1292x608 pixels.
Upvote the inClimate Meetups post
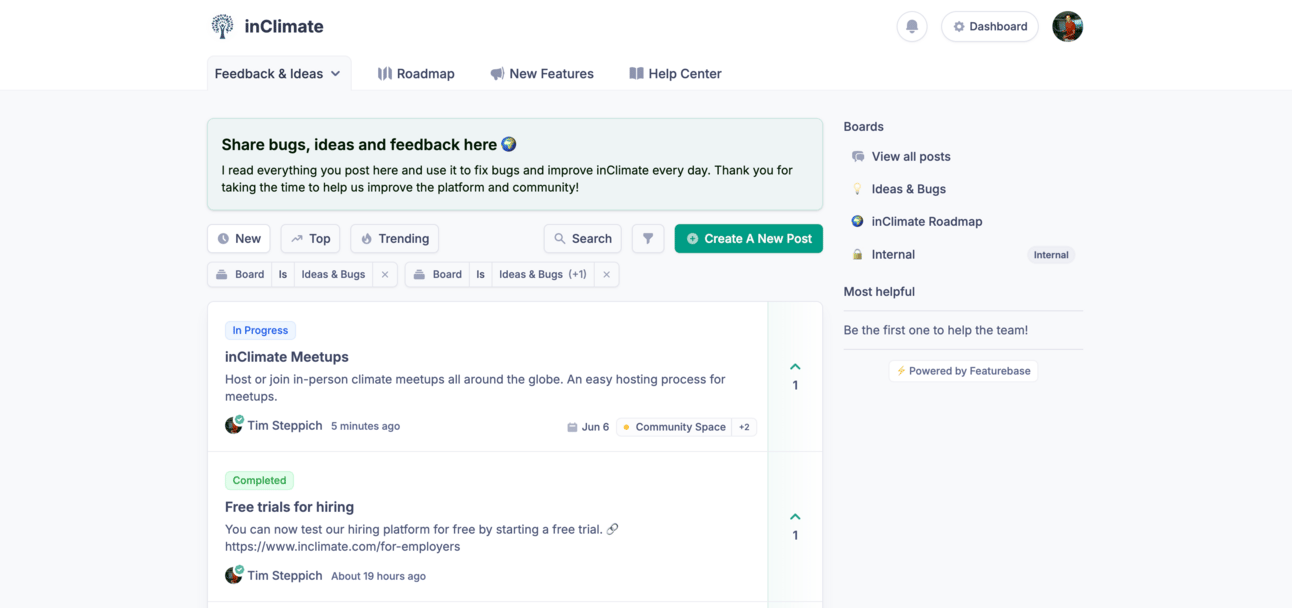[x=795, y=376]
